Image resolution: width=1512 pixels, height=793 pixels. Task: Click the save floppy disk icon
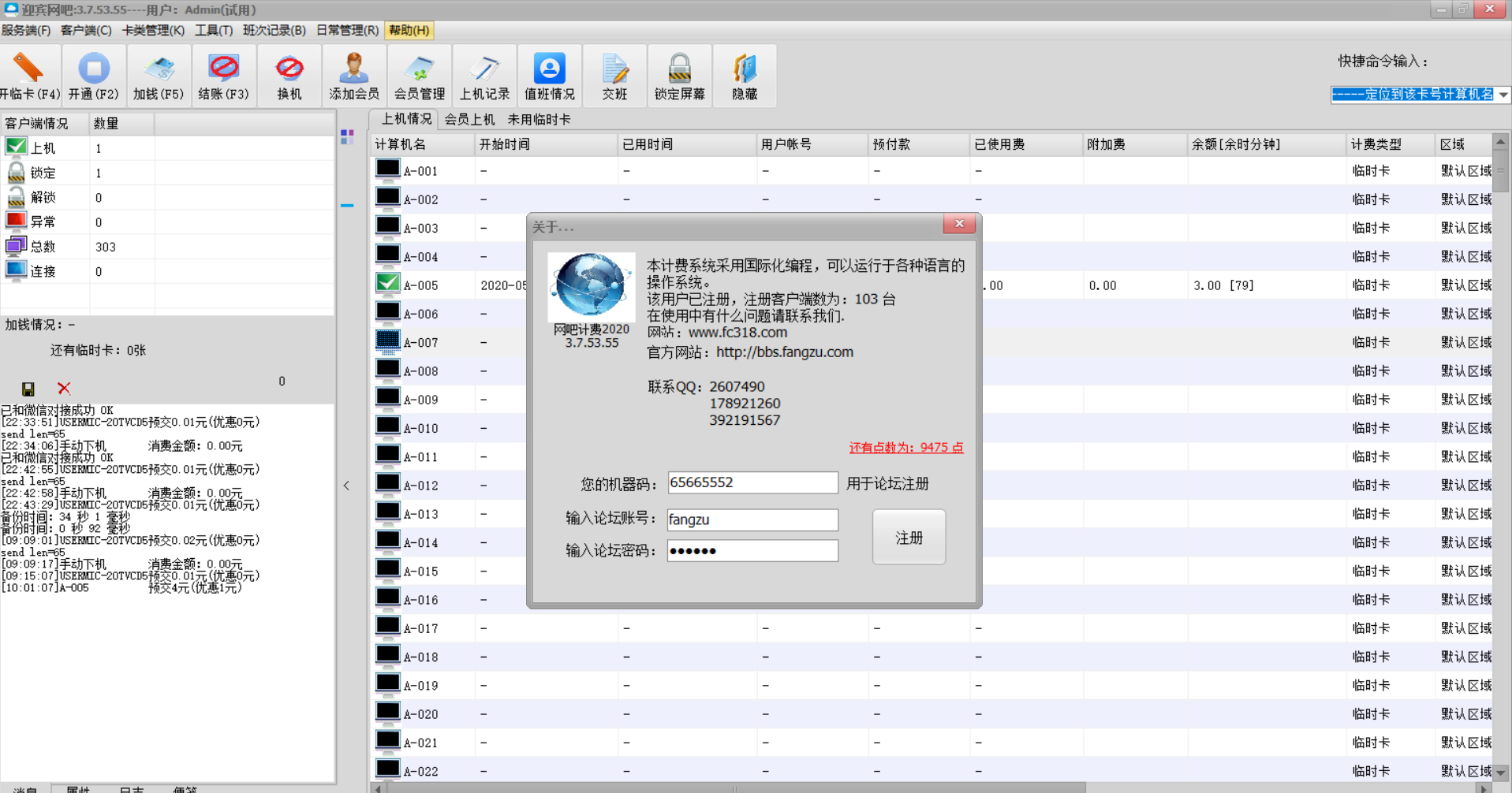(x=28, y=389)
